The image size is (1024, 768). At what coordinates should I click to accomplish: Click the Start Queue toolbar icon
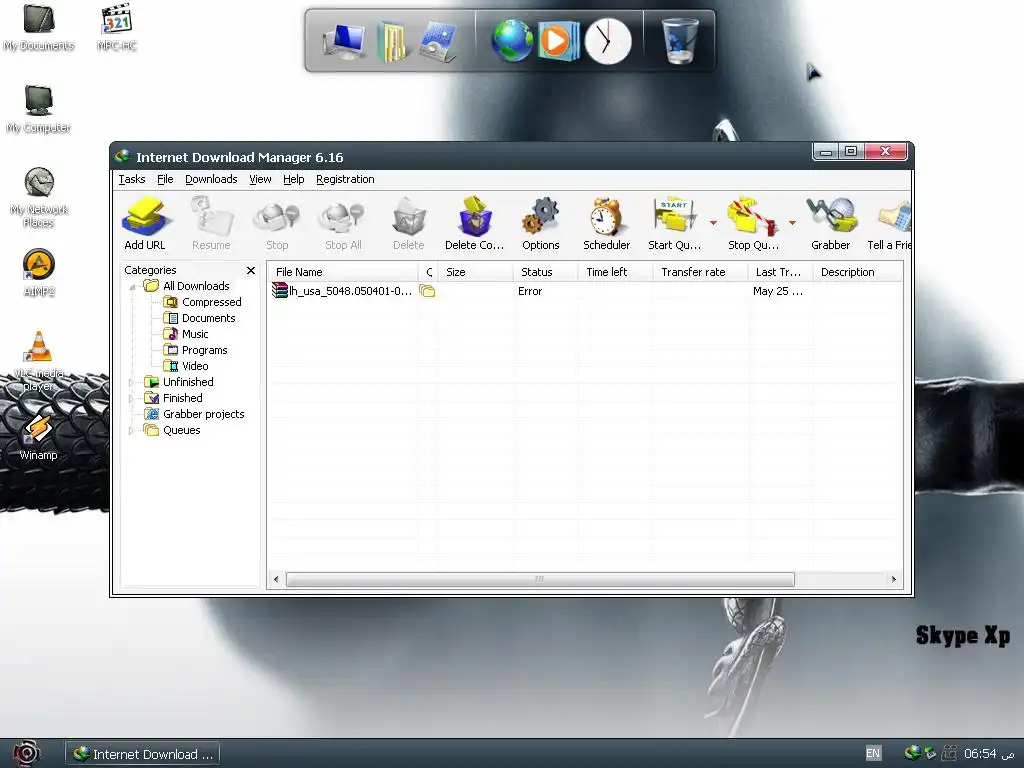pos(675,224)
